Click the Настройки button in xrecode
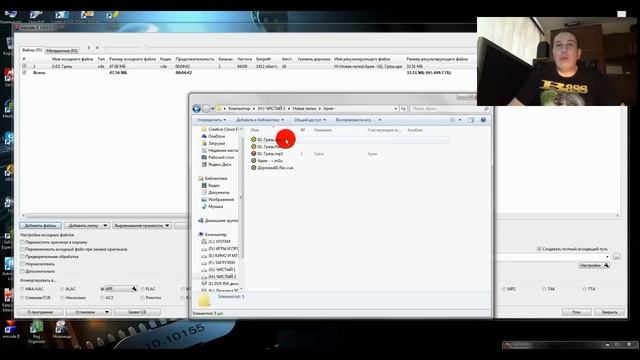 pyautogui.click(x=593, y=265)
